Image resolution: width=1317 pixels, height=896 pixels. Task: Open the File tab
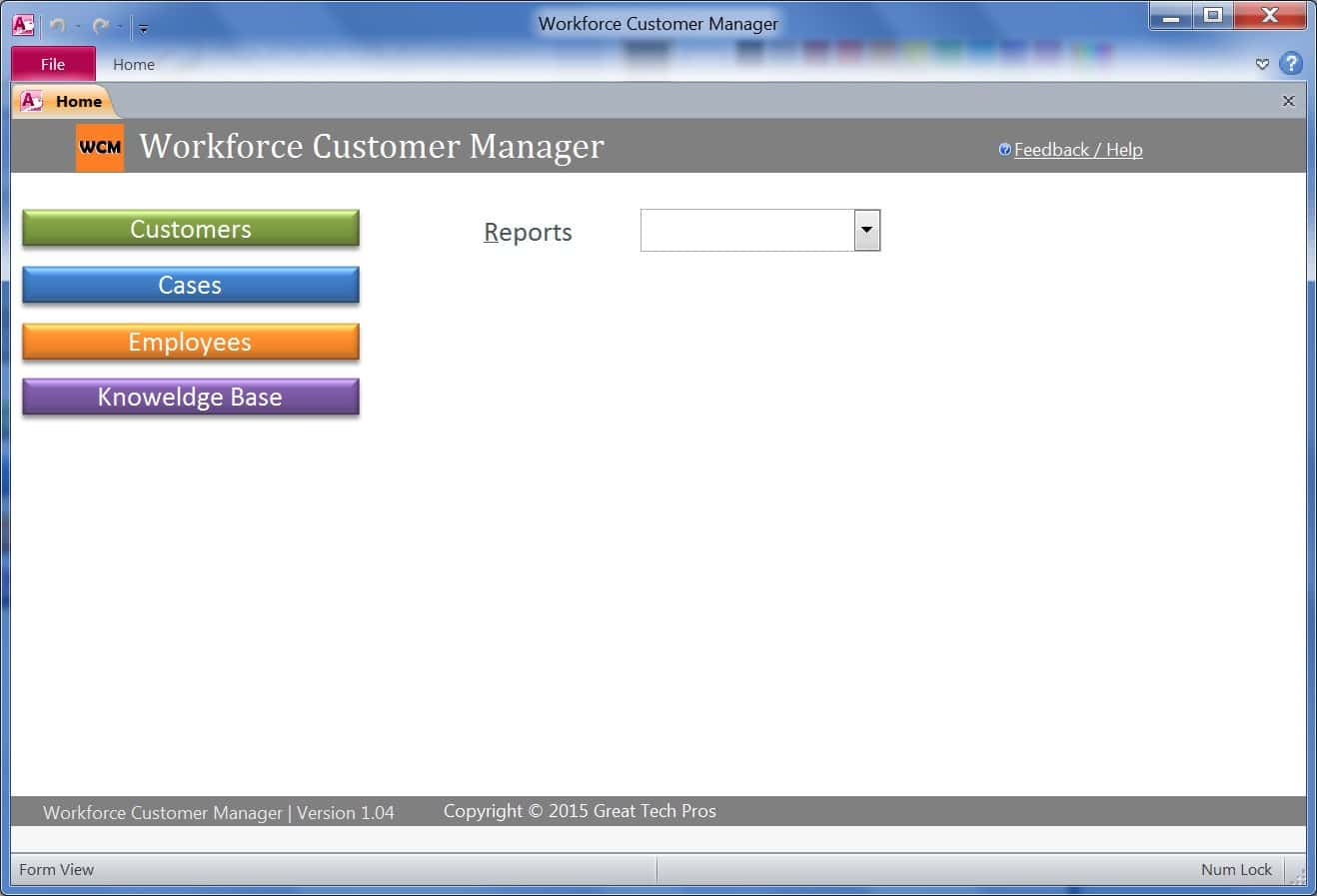point(53,64)
